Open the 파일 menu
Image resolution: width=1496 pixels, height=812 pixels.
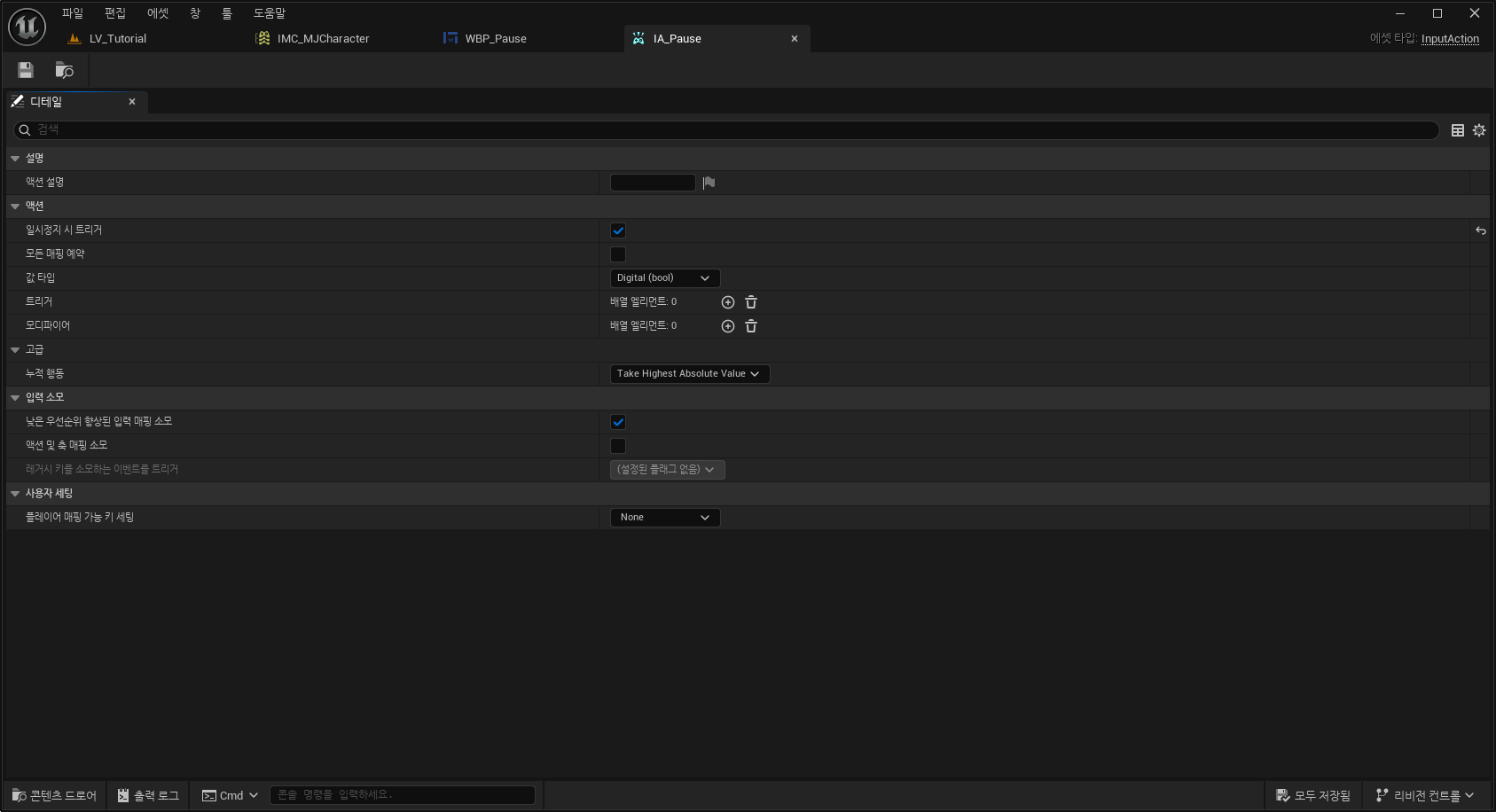[x=72, y=13]
